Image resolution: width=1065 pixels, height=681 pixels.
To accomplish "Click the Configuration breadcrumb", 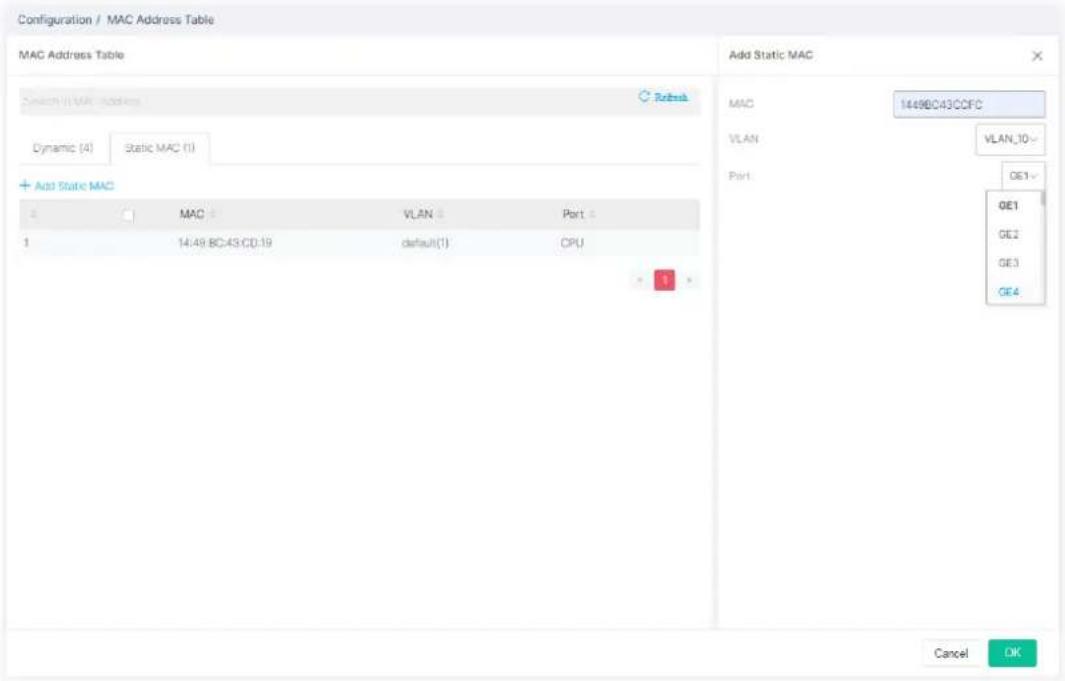I will click(x=54, y=20).
